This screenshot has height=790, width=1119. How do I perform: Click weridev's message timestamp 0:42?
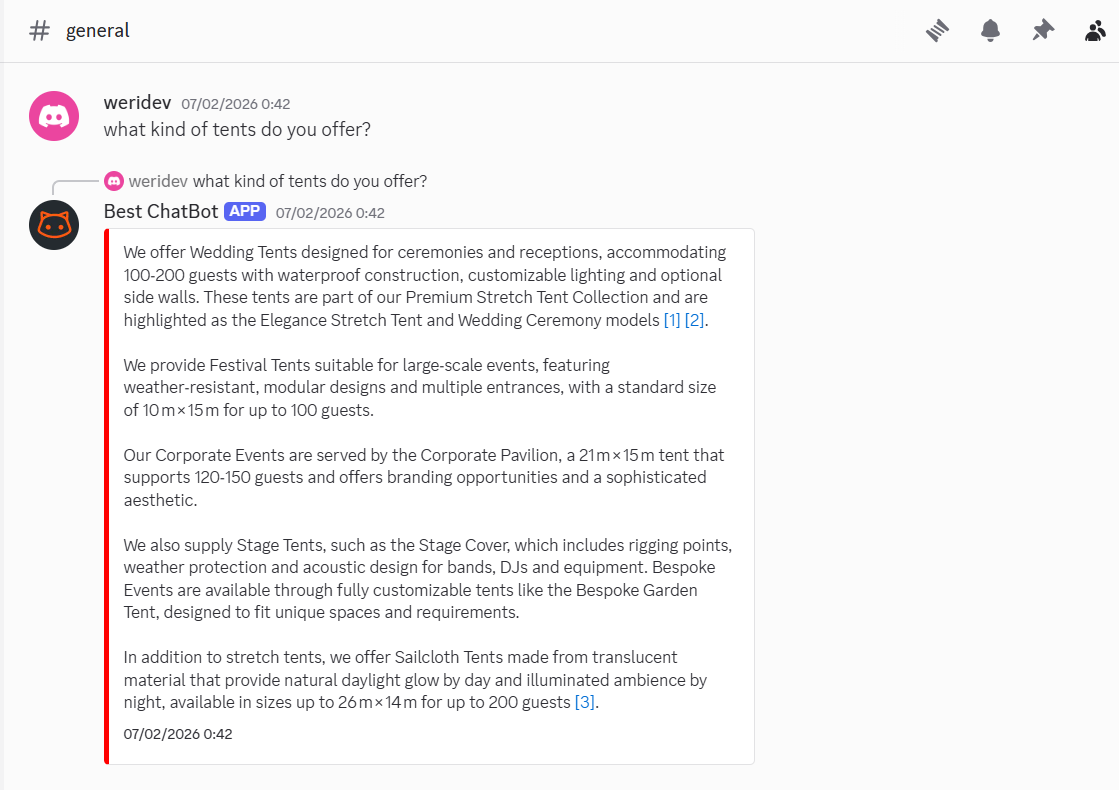[x=235, y=103]
